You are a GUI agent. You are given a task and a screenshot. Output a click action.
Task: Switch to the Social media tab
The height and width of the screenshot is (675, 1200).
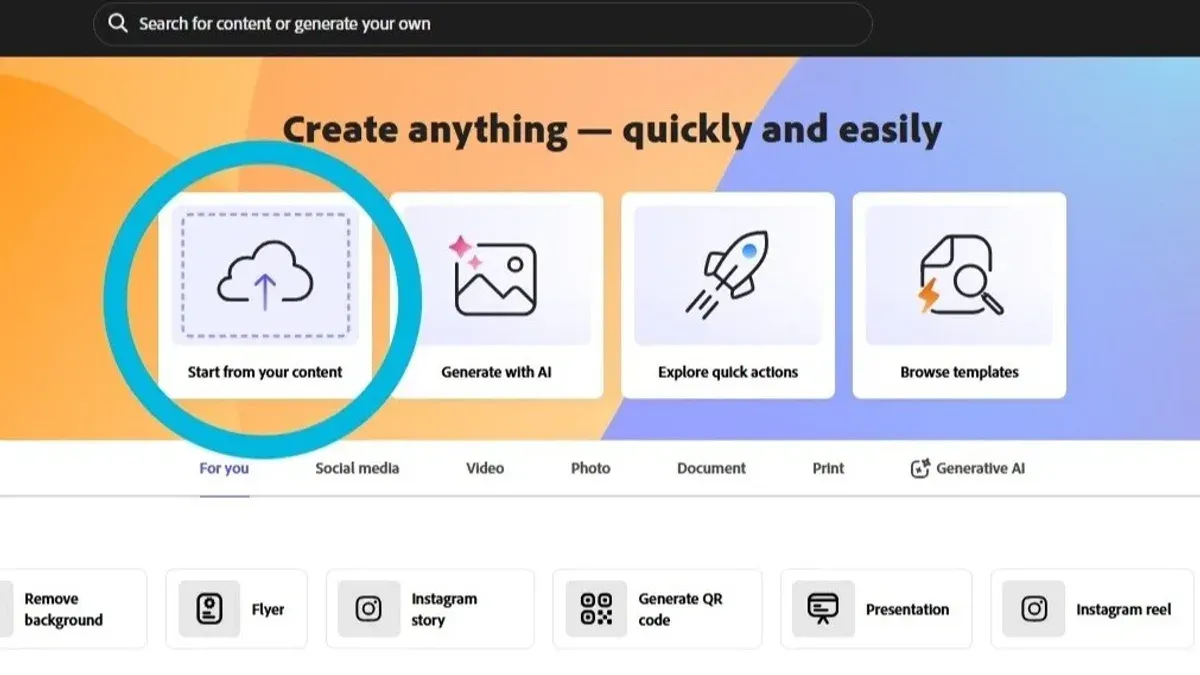[x=357, y=468]
